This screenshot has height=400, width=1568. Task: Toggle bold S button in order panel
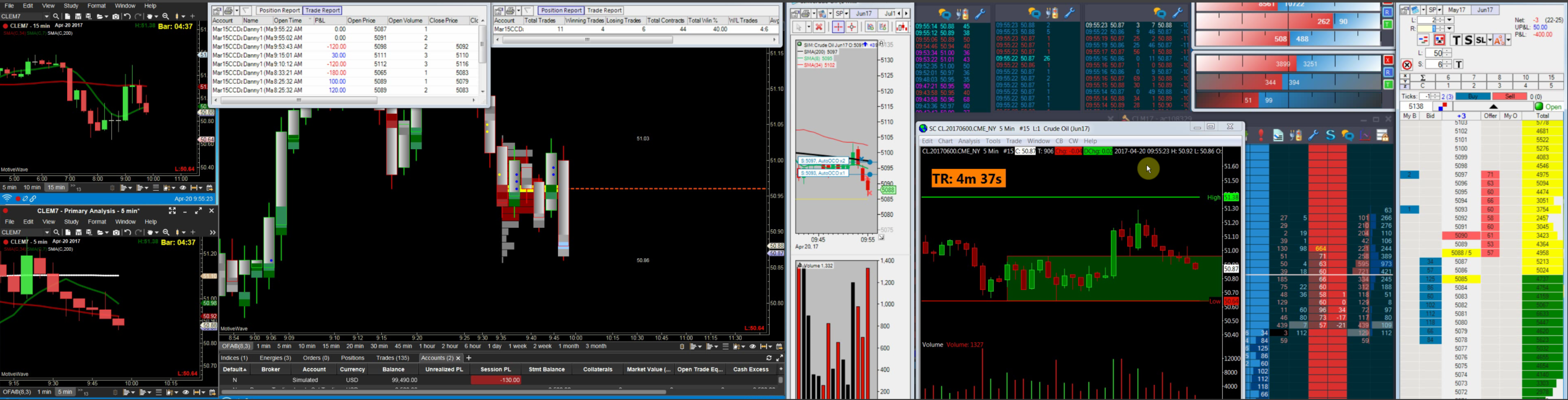point(1468,40)
